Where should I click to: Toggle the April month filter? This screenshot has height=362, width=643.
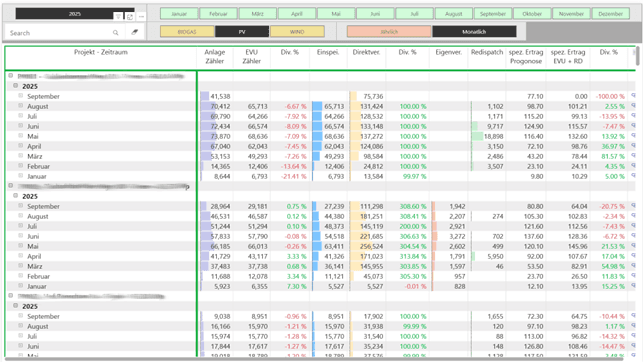click(297, 14)
